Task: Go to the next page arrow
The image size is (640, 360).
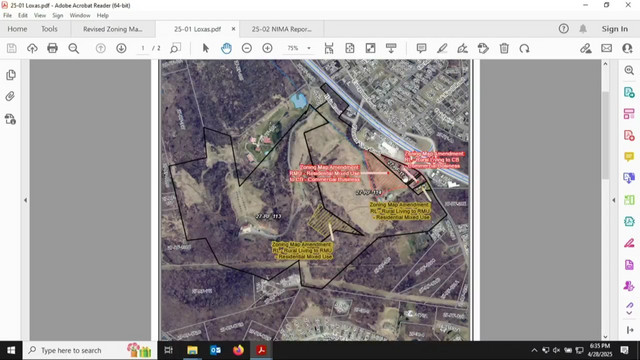Action: point(121,48)
